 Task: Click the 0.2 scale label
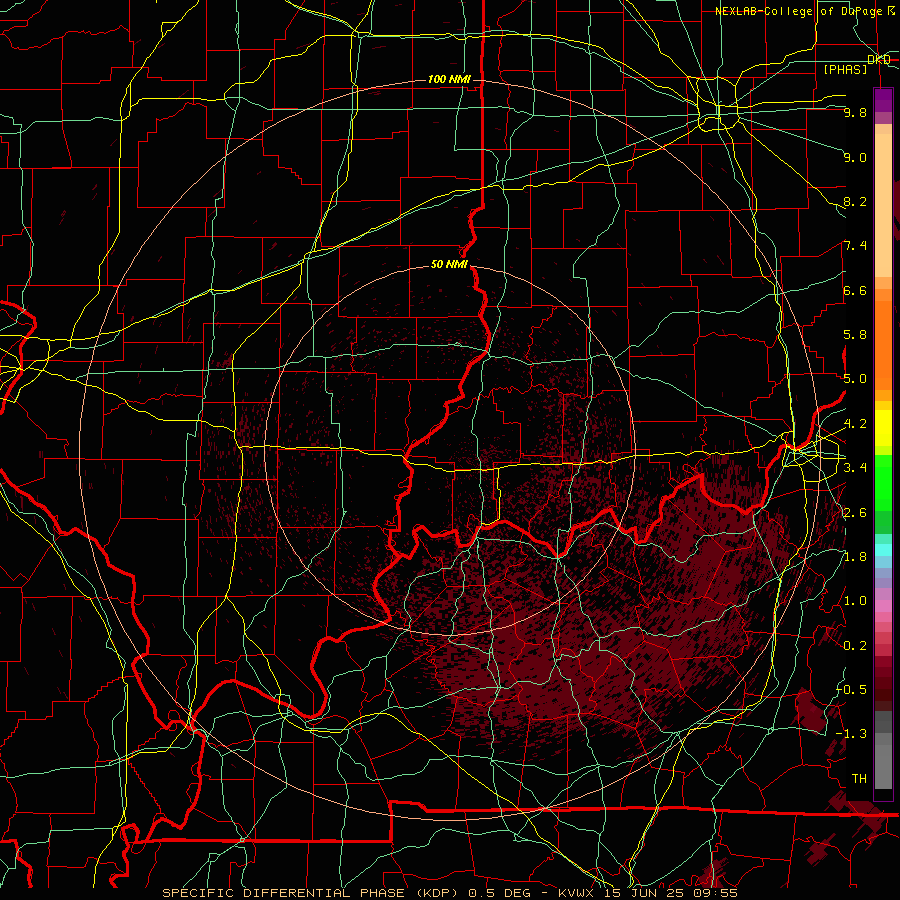[x=855, y=646]
